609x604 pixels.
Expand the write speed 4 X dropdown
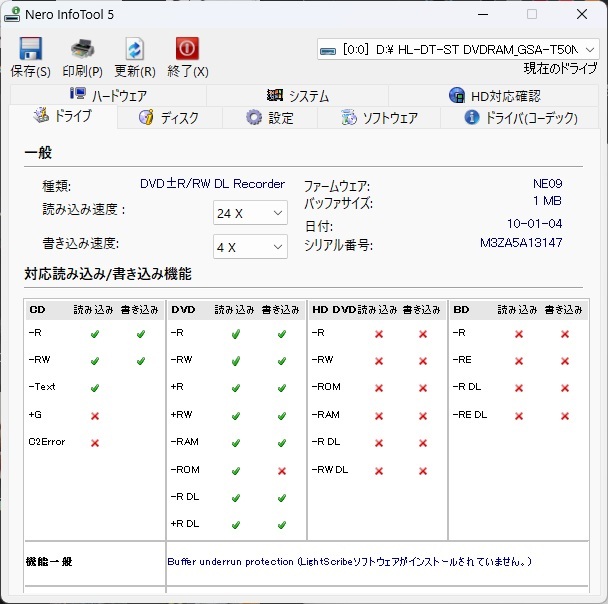tap(250, 247)
